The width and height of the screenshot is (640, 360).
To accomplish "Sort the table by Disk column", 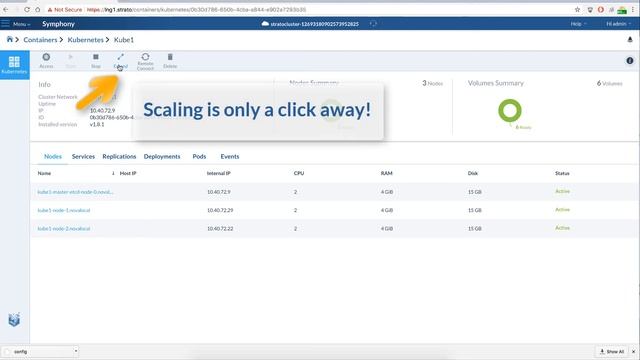I will click(473, 173).
